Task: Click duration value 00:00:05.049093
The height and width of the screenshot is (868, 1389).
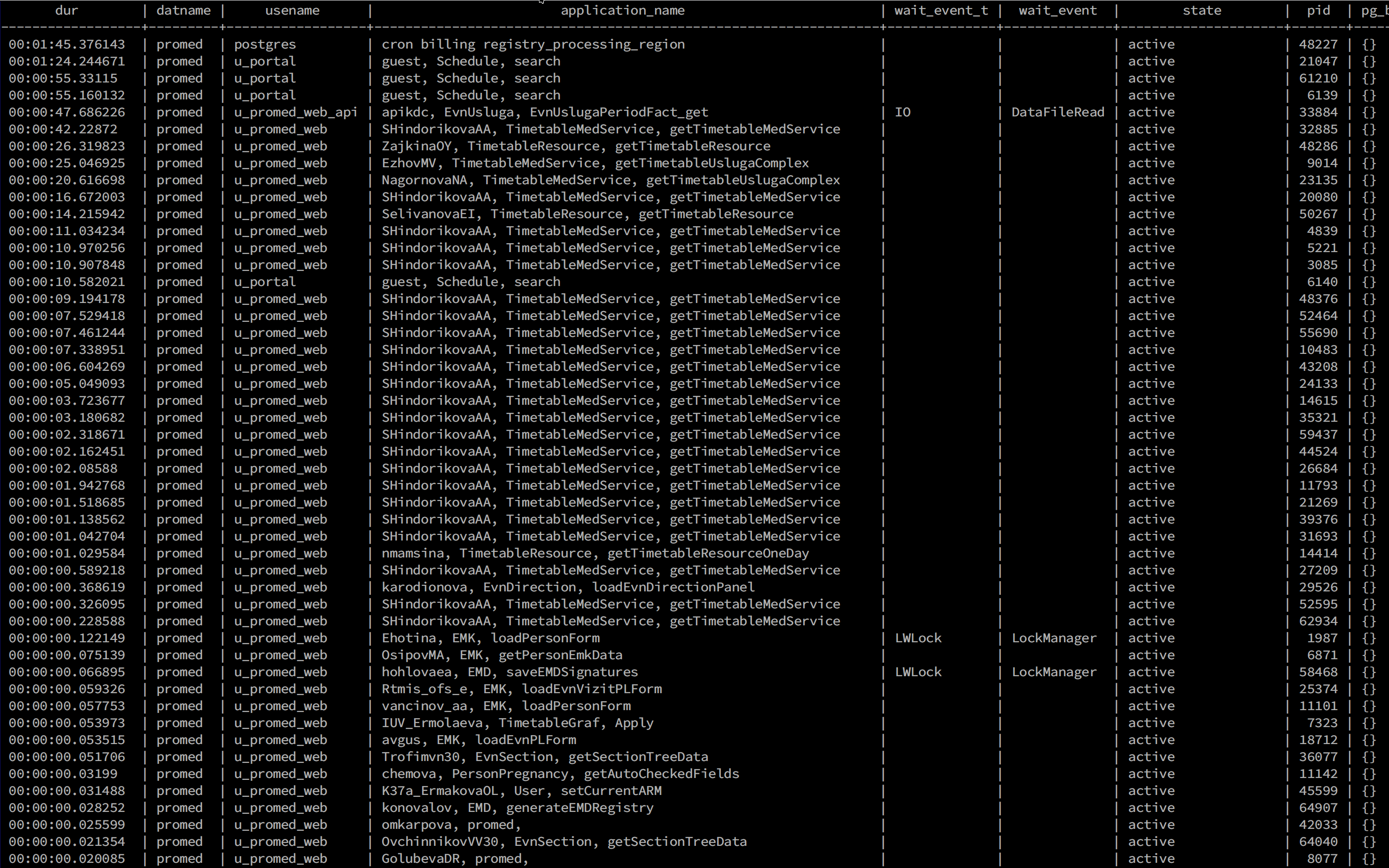Action: pos(66,384)
